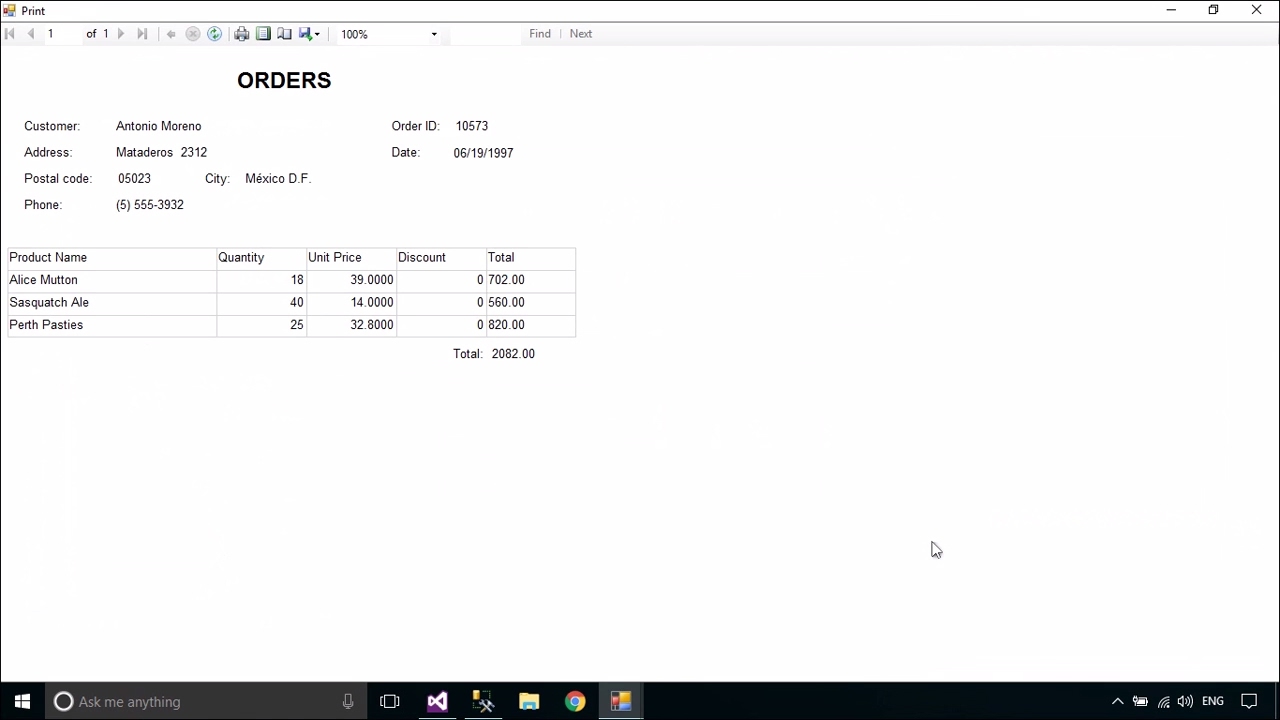Open network Wi-Fi settings in tray
This screenshot has width=1280, height=720.
1163,701
